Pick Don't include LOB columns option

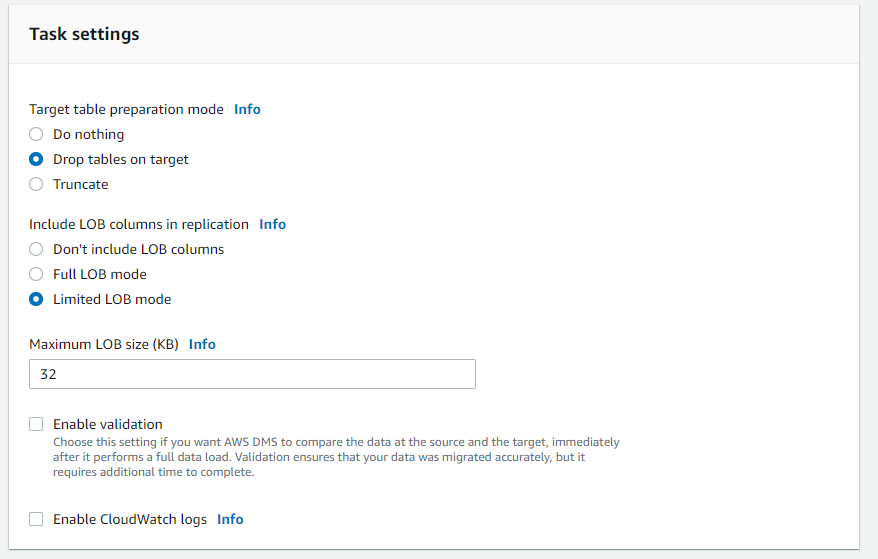point(36,249)
